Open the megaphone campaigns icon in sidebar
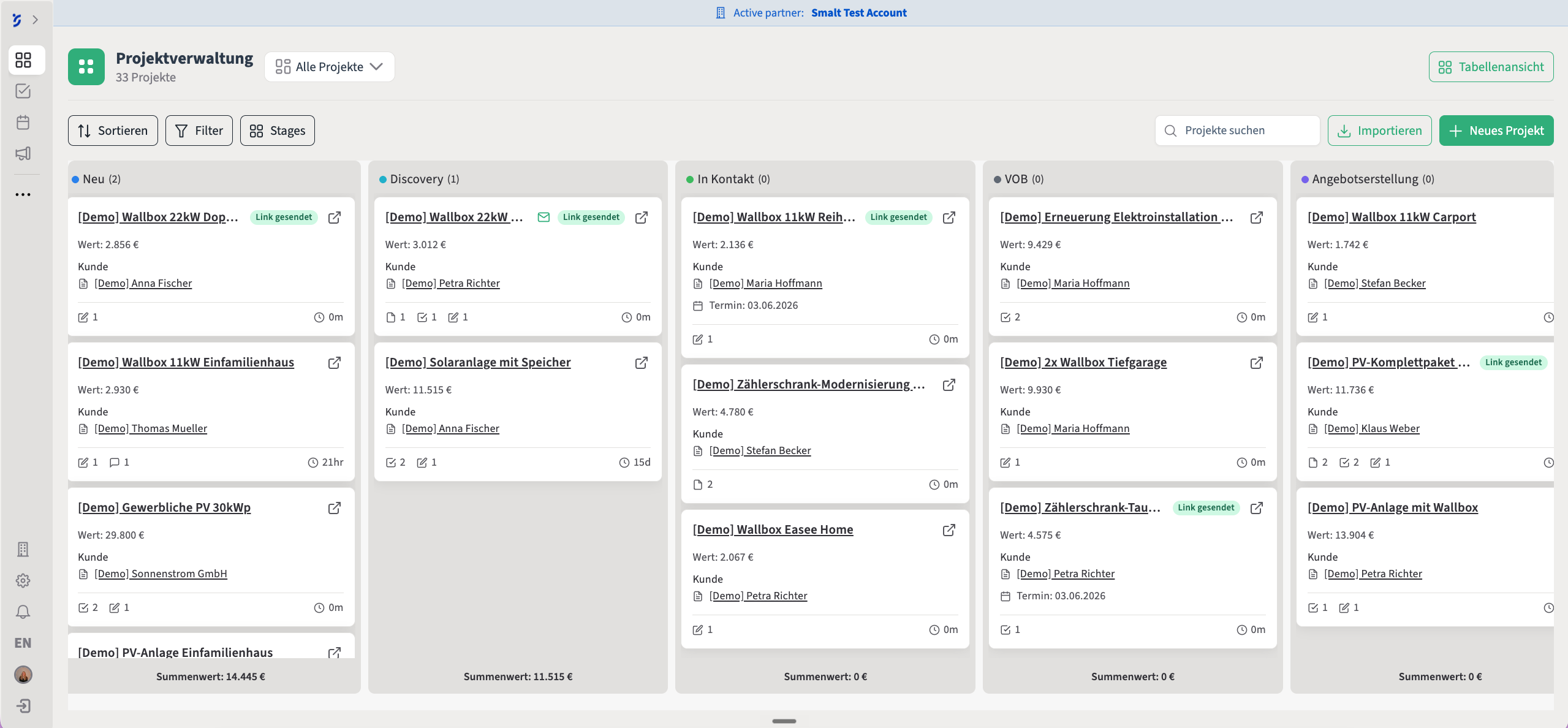Screen dimensions: 1568x728 (23, 153)
